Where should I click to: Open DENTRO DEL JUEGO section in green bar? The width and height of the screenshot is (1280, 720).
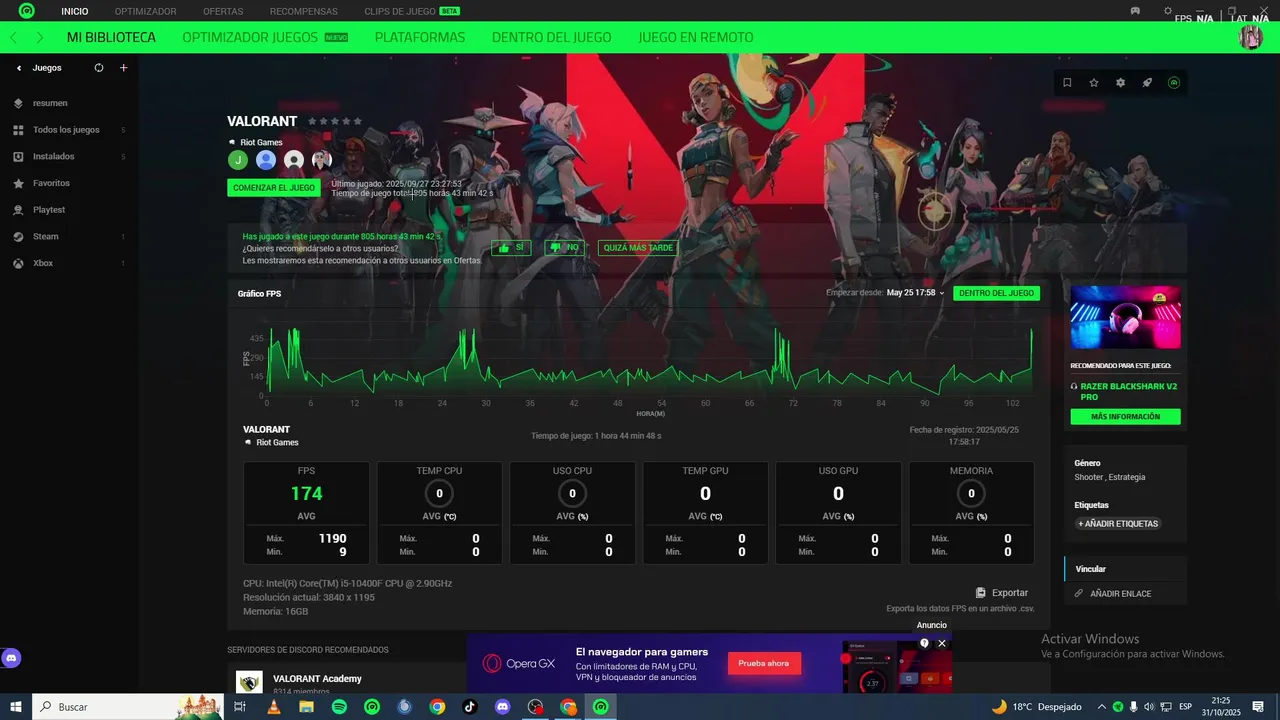click(552, 37)
